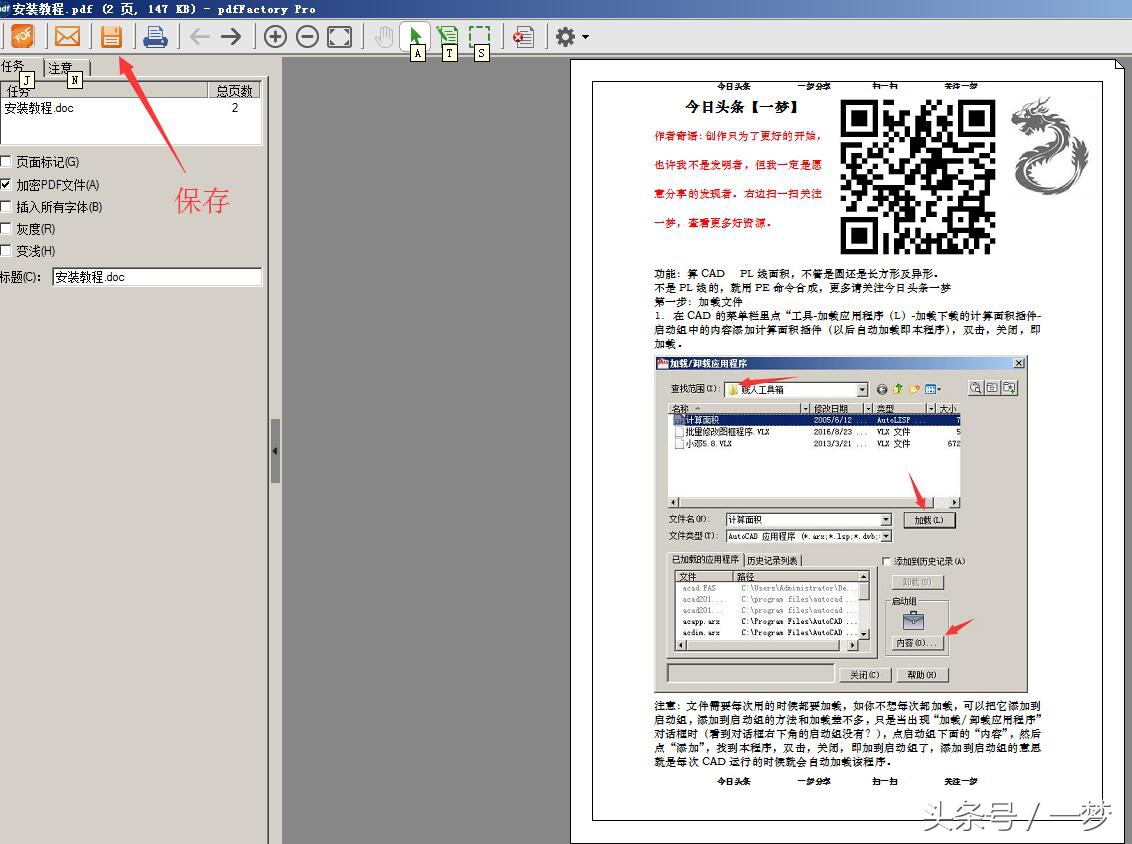The image size is (1132, 844).
Task: Save the PDF with the floppy disk icon
Action: (x=111, y=36)
